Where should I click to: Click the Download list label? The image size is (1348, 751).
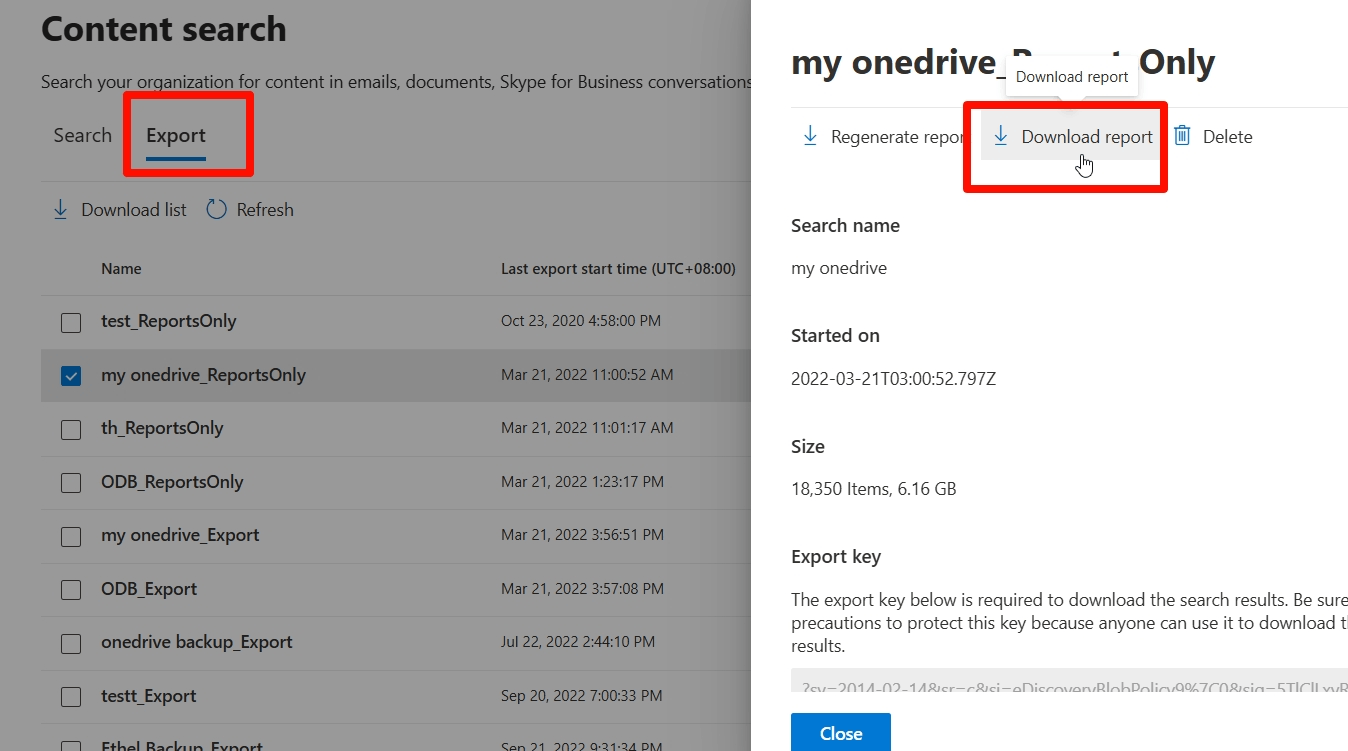pyautogui.click(x=134, y=210)
